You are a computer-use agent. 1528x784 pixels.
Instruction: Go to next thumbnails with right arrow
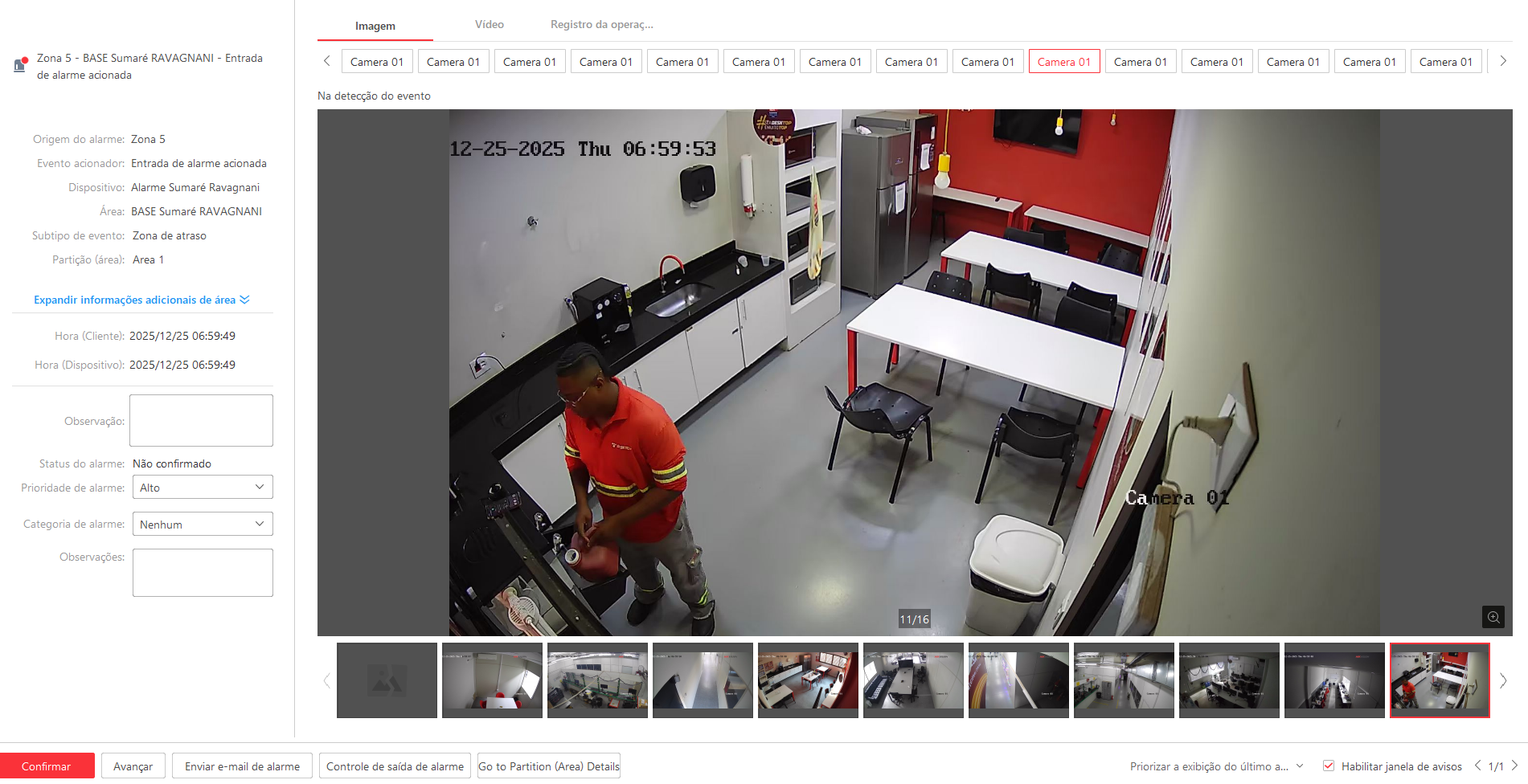tap(1503, 680)
